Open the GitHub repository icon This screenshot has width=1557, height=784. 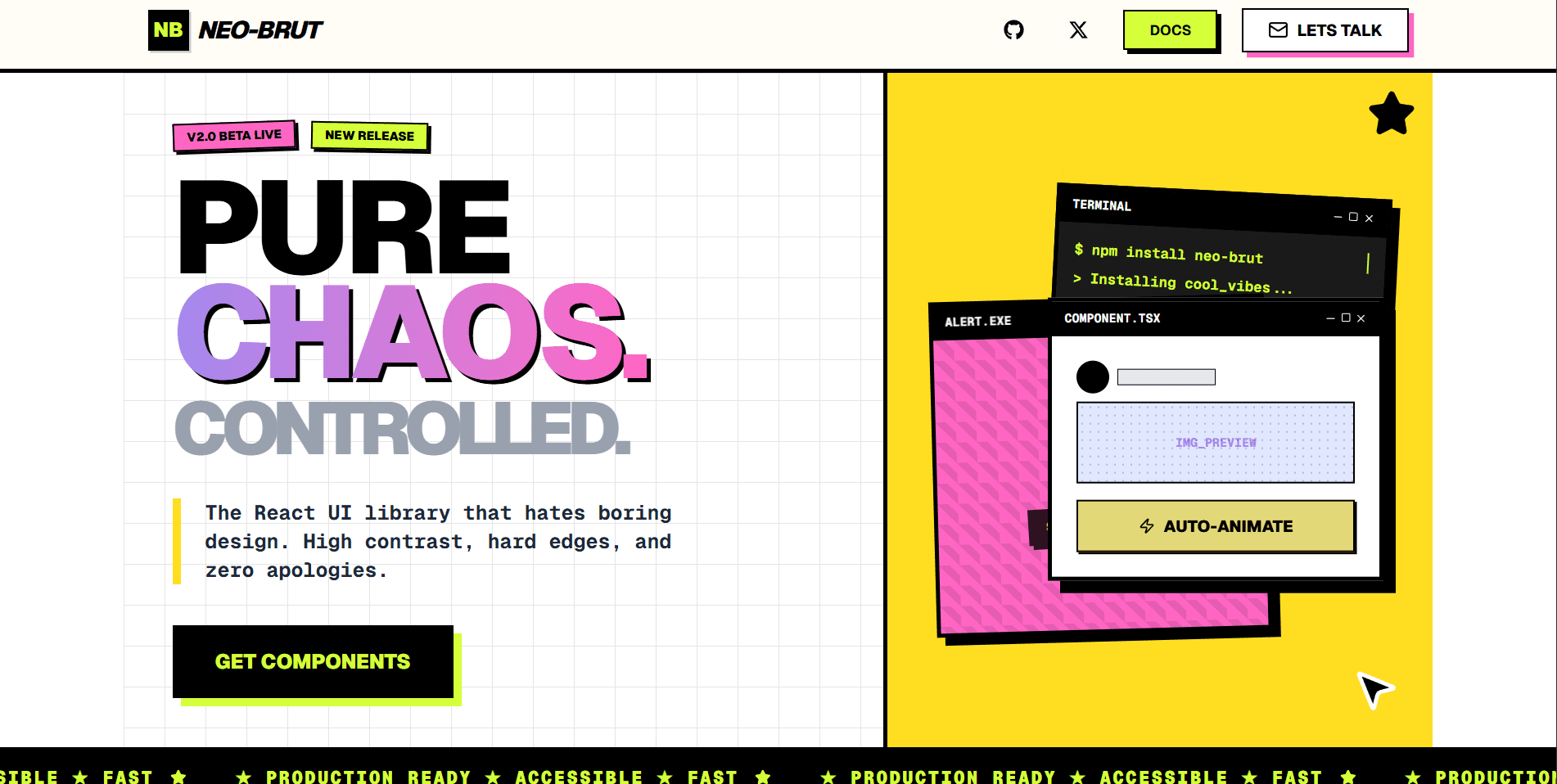click(x=1013, y=30)
